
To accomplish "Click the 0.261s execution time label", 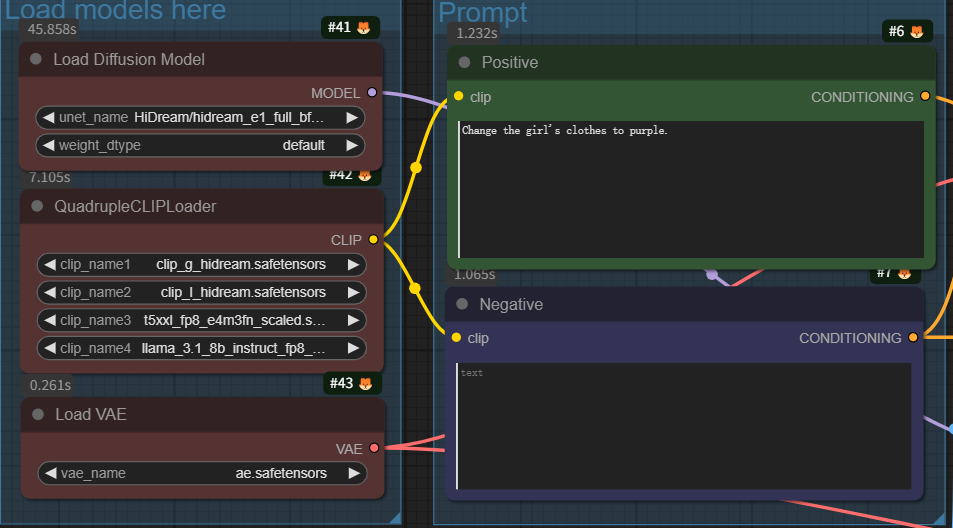I will coord(50,385).
